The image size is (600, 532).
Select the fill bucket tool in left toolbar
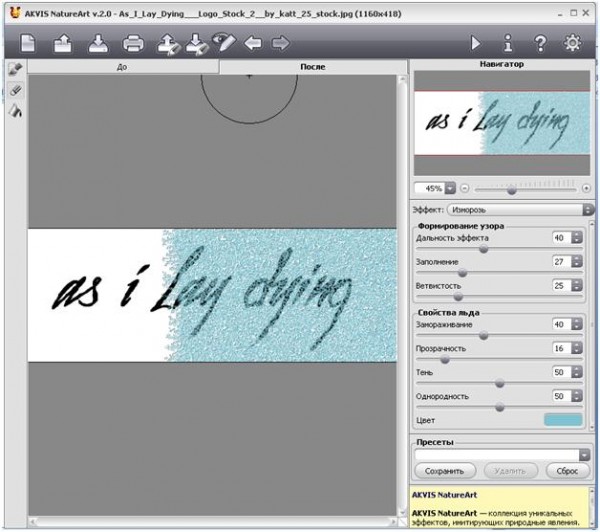pos(15,111)
